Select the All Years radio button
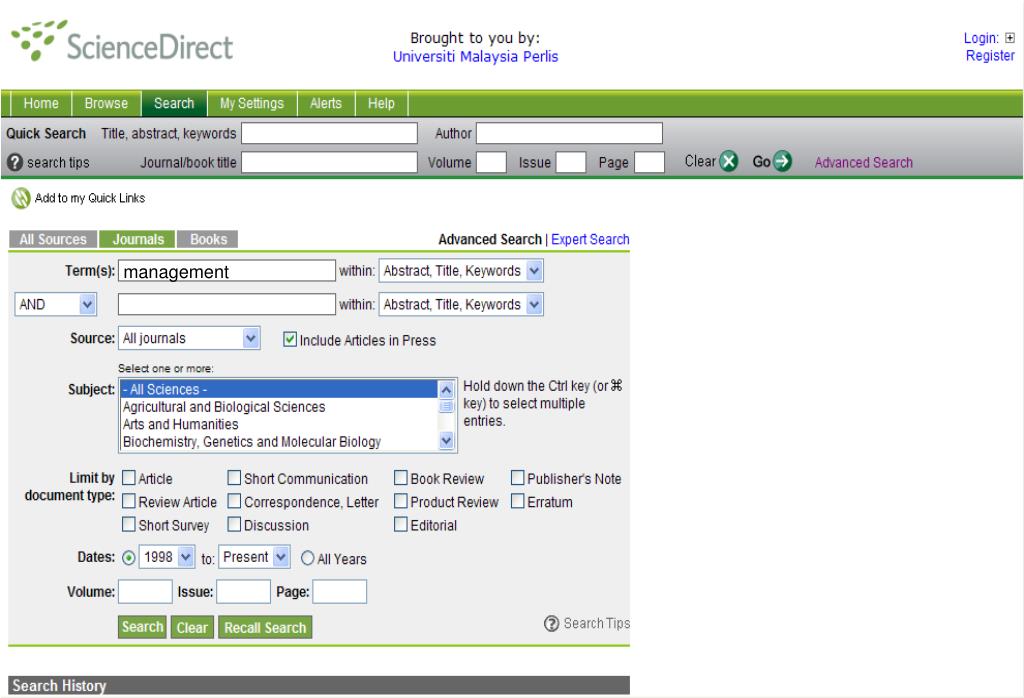This screenshot has width=1024, height=698. tap(308, 558)
